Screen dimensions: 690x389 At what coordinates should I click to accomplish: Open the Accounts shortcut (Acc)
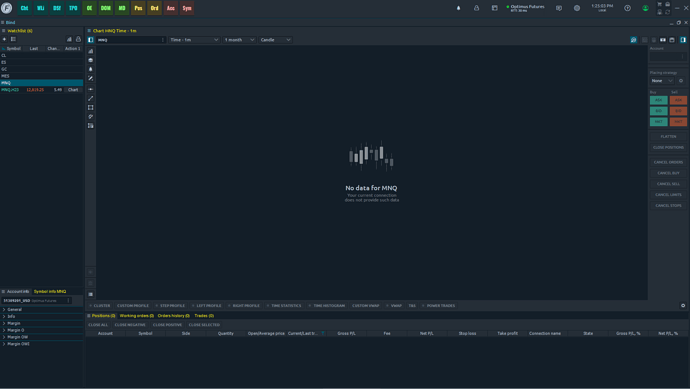pos(171,8)
